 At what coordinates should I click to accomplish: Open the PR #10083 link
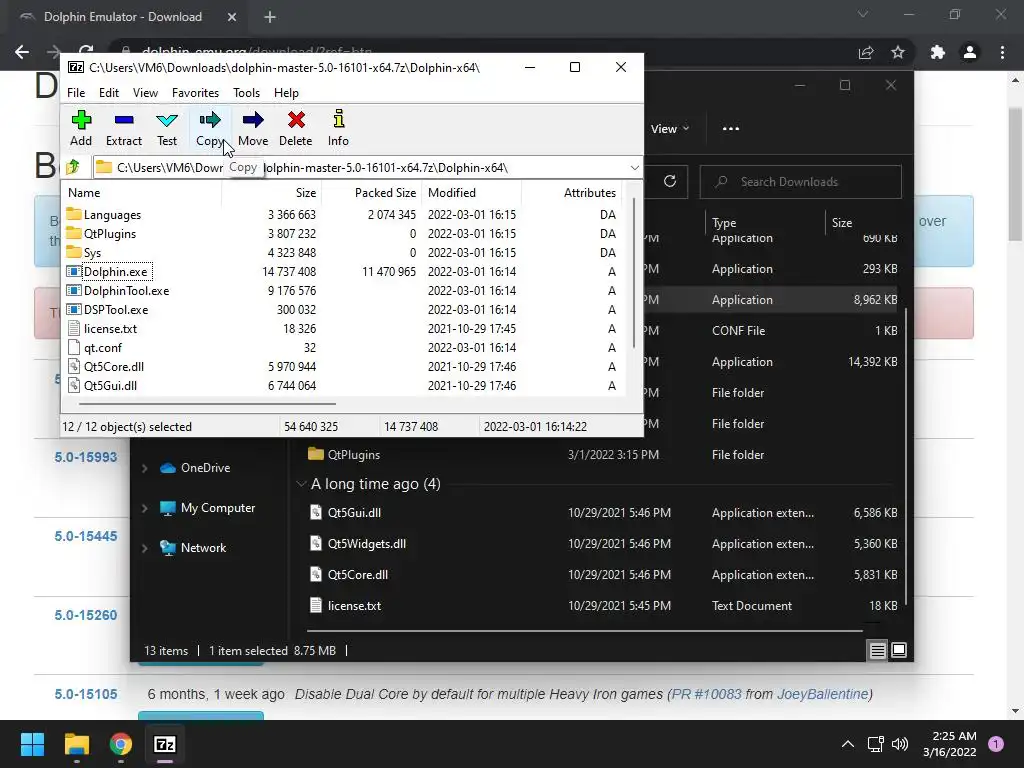706,694
